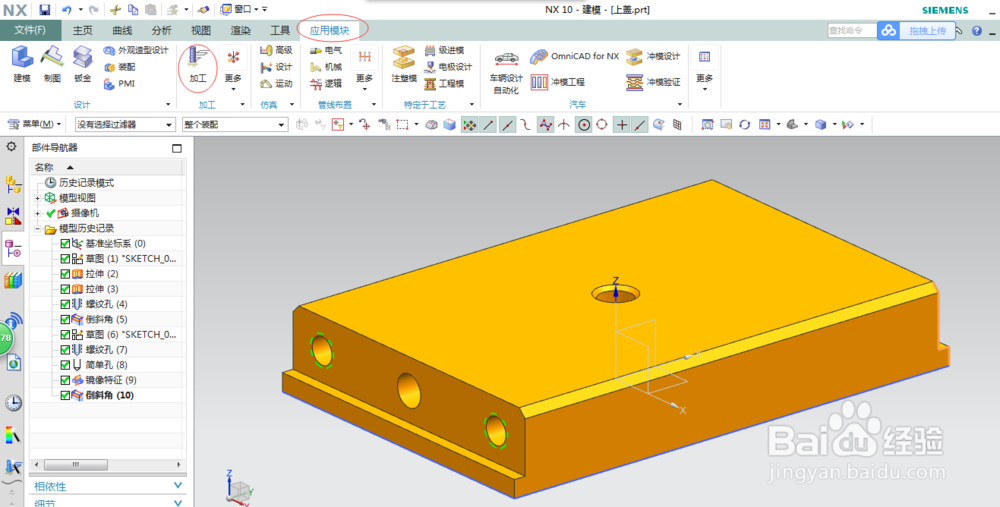Viewport: 1000px width, 507px height.
Task: Uncheck 拉伸 (2) feature checkbox
Action: pyautogui.click(x=65, y=274)
